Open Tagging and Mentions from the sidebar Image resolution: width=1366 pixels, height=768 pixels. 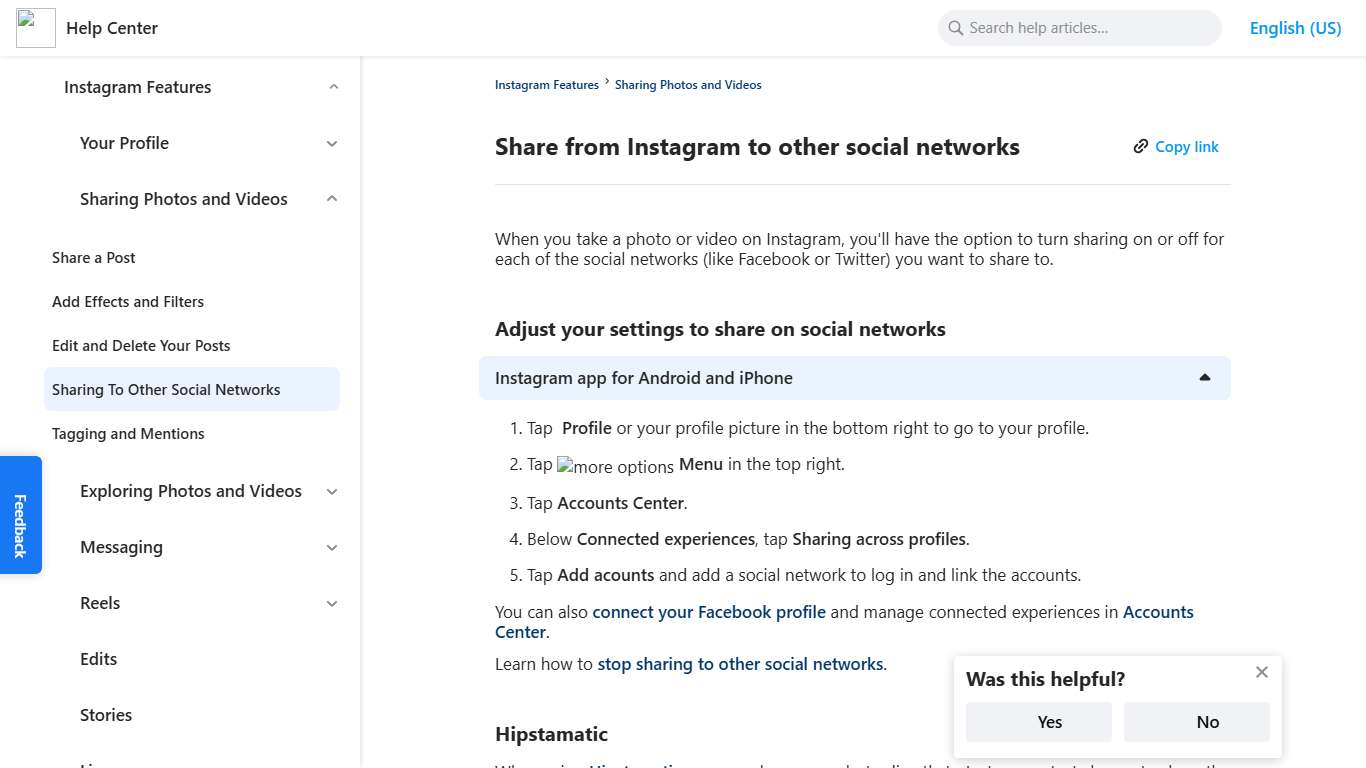click(x=128, y=433)
